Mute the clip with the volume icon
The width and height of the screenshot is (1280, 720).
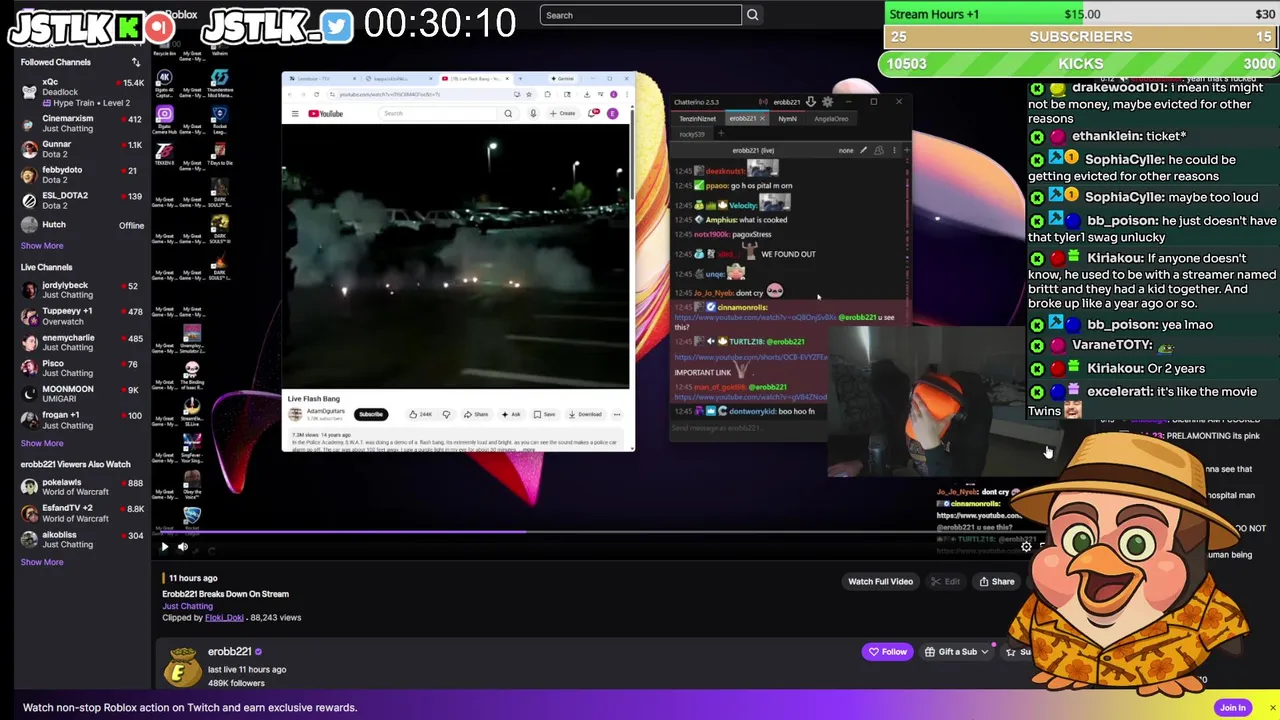(x=183, y=547)
